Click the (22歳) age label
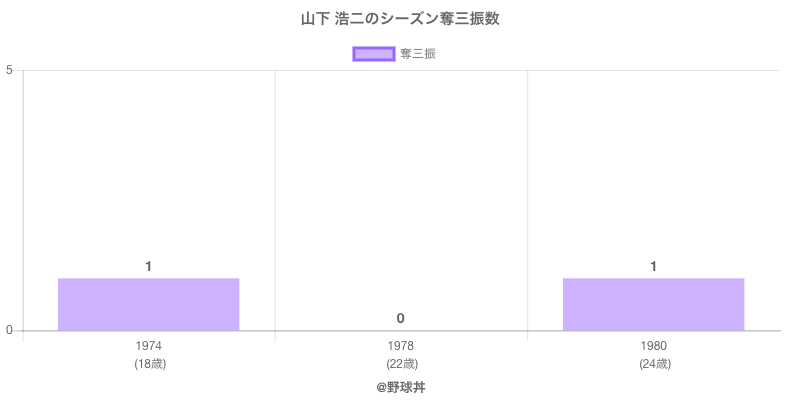 (x=401, y=364)
